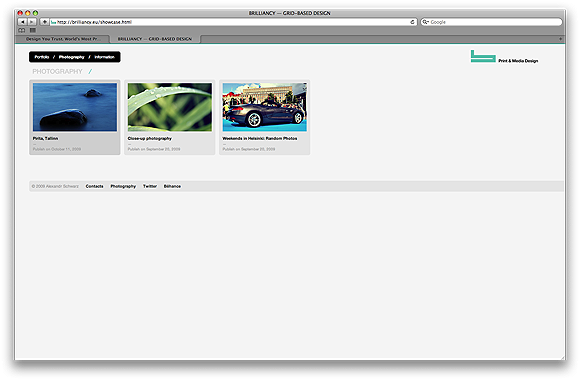Go back with the Safari back arrow
Screen dimensions: 580x380
[x=22, y=22]
